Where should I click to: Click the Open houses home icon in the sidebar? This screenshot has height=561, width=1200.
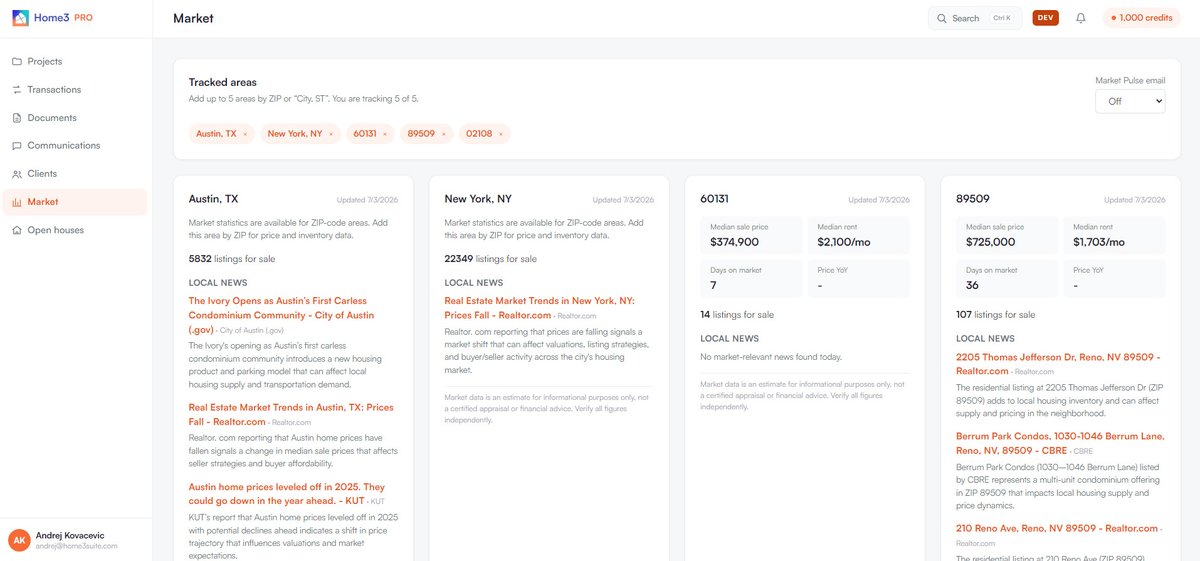click(17, 230)
